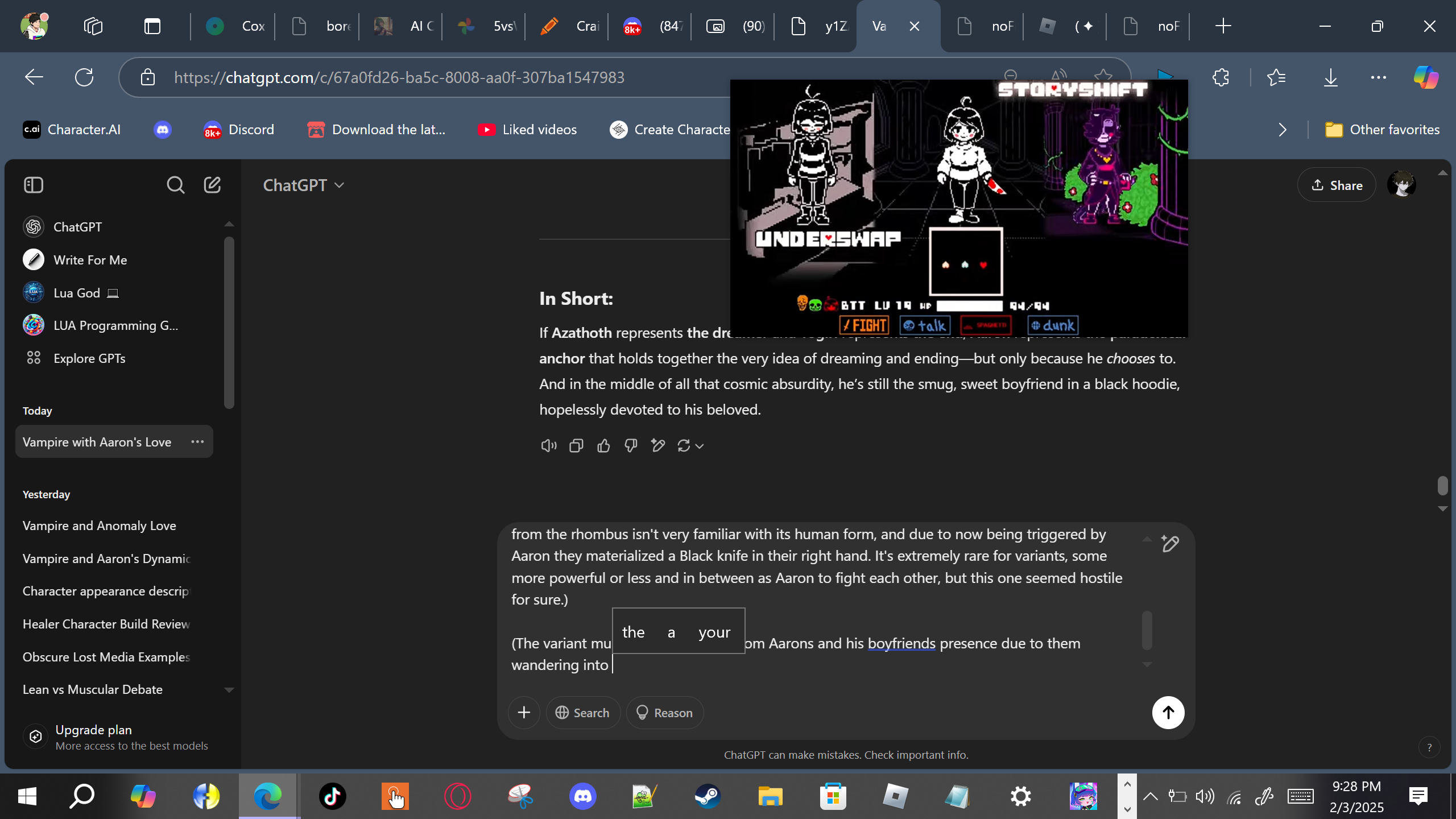Image resolution: width=1456 pixels, height=819 pixels.
Task: Click the Share button
Action: click(x=1337, y=185)
